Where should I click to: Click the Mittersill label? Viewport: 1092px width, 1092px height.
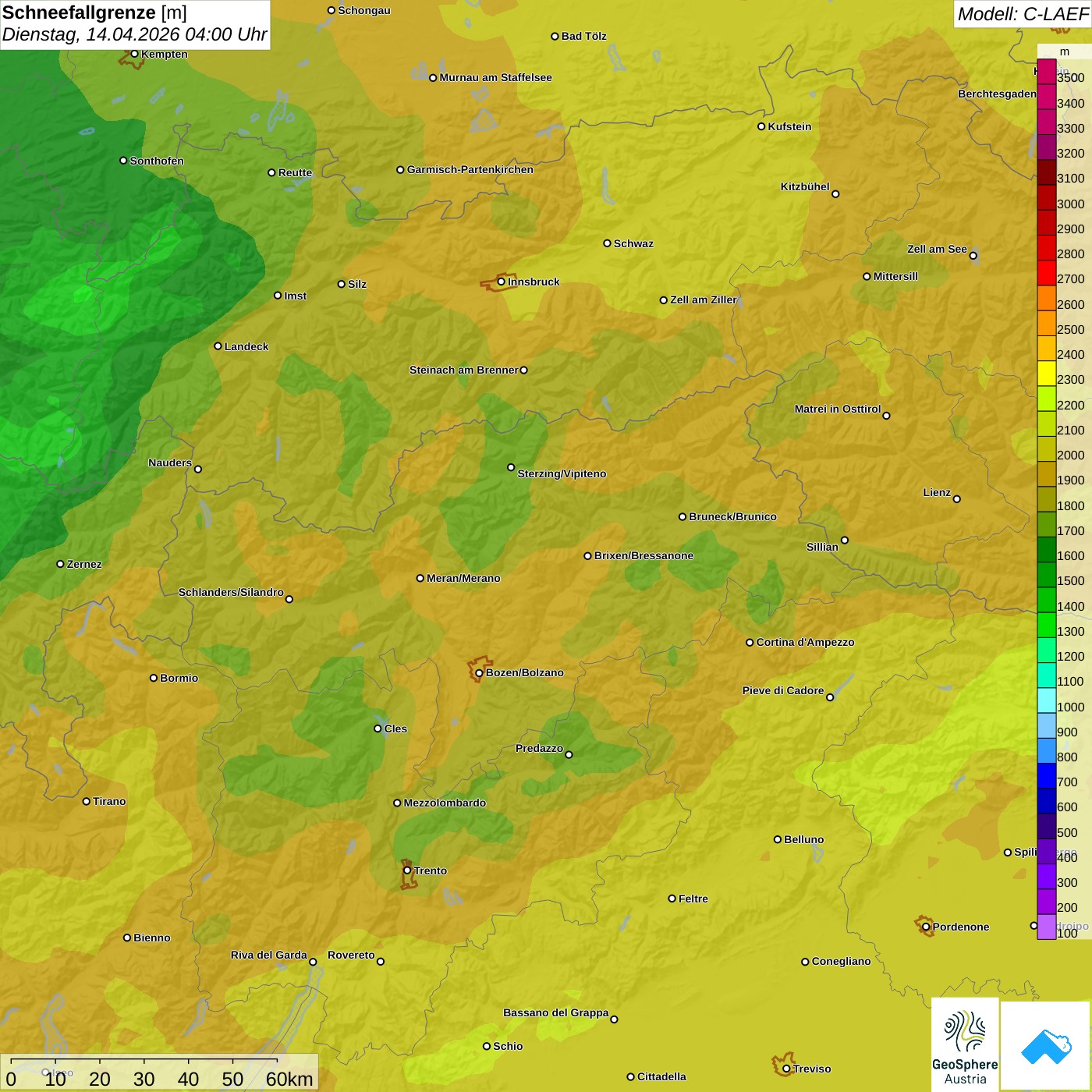click(x=895, y=276)
